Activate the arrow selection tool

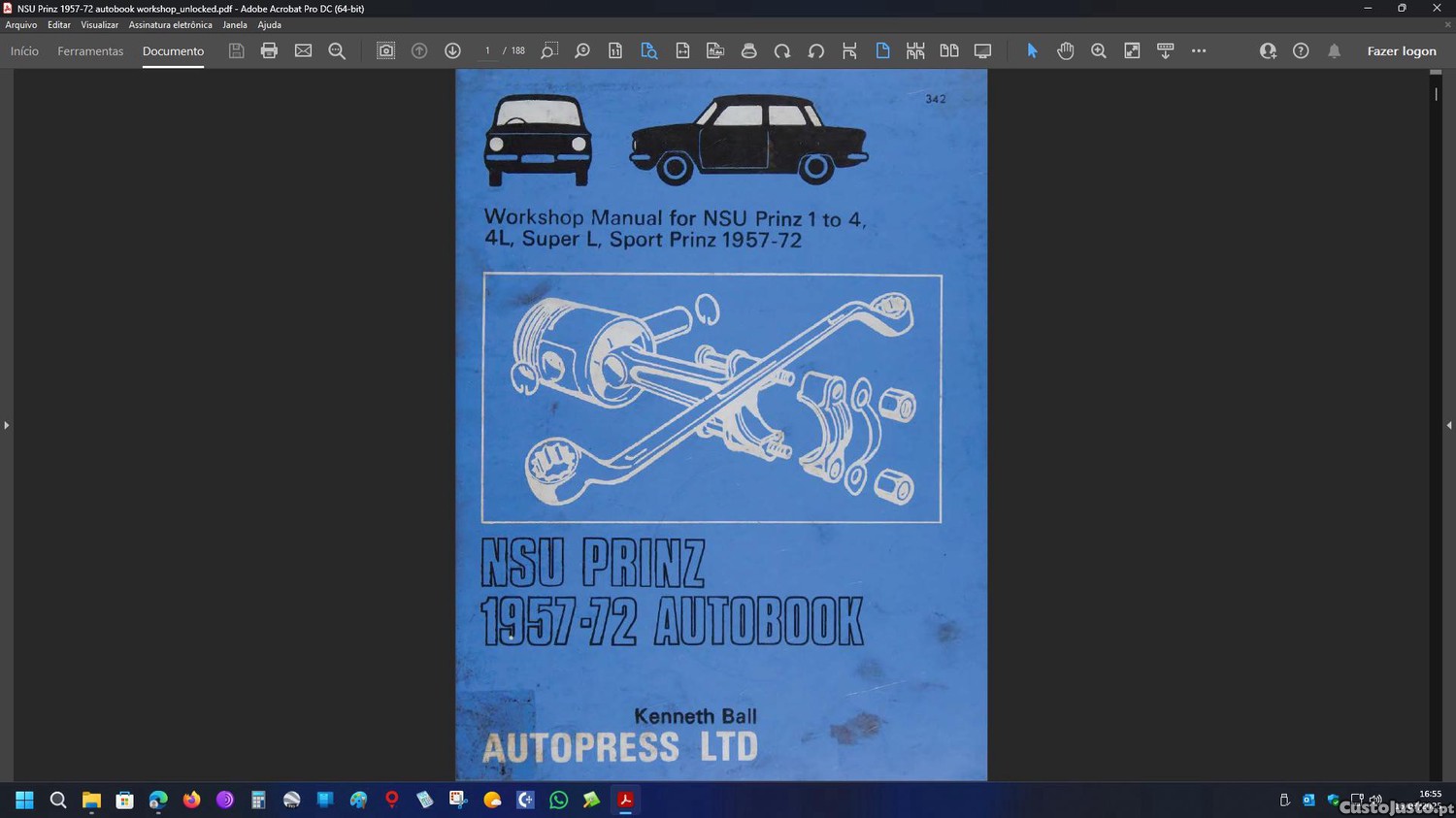(x=1032, y=50)
